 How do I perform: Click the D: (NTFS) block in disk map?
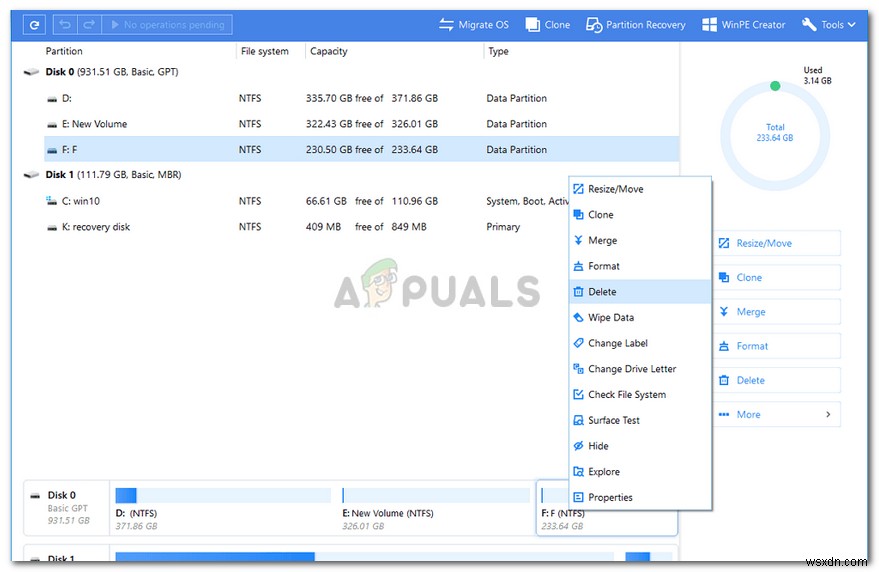pyautogui.click(x=223, y=509)
